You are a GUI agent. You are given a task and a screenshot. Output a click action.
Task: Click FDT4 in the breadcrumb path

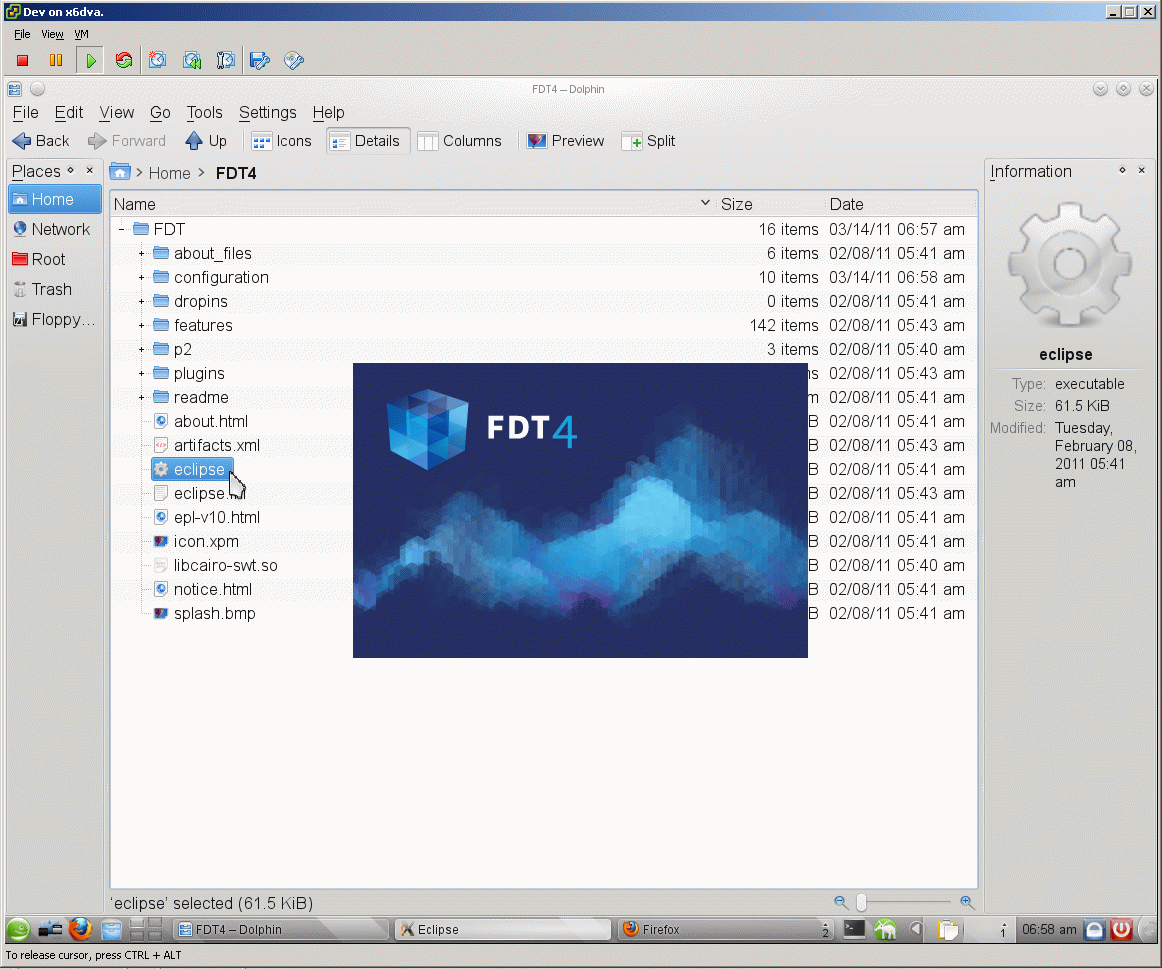(236, 173)
